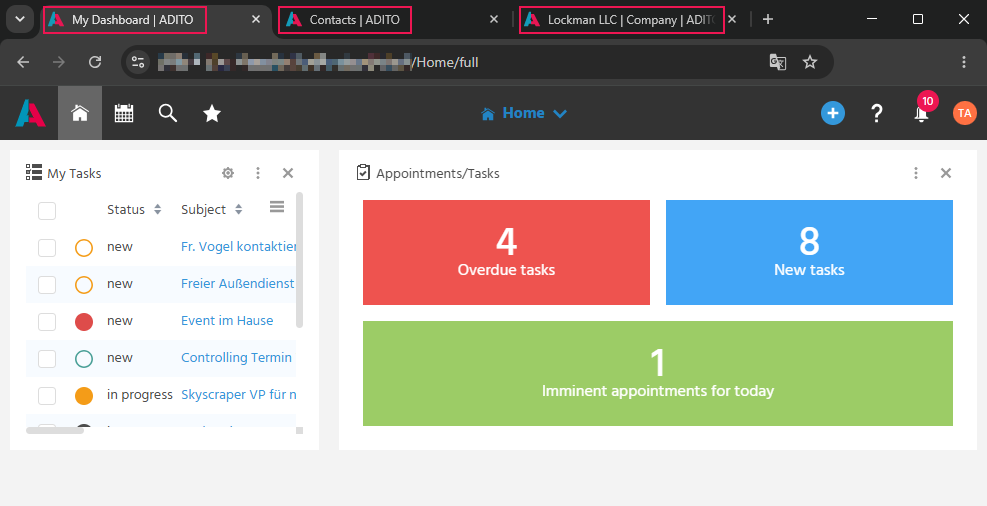Sort tasks by the Subject column arrows
Screen dimensions: 987x506
239,210
